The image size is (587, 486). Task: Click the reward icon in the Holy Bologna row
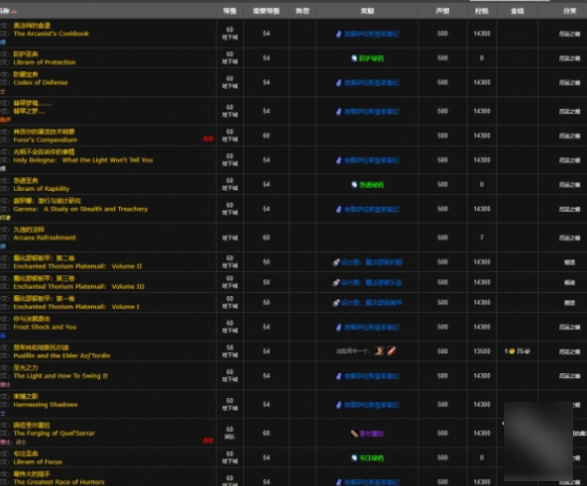[x=338, y=161]
